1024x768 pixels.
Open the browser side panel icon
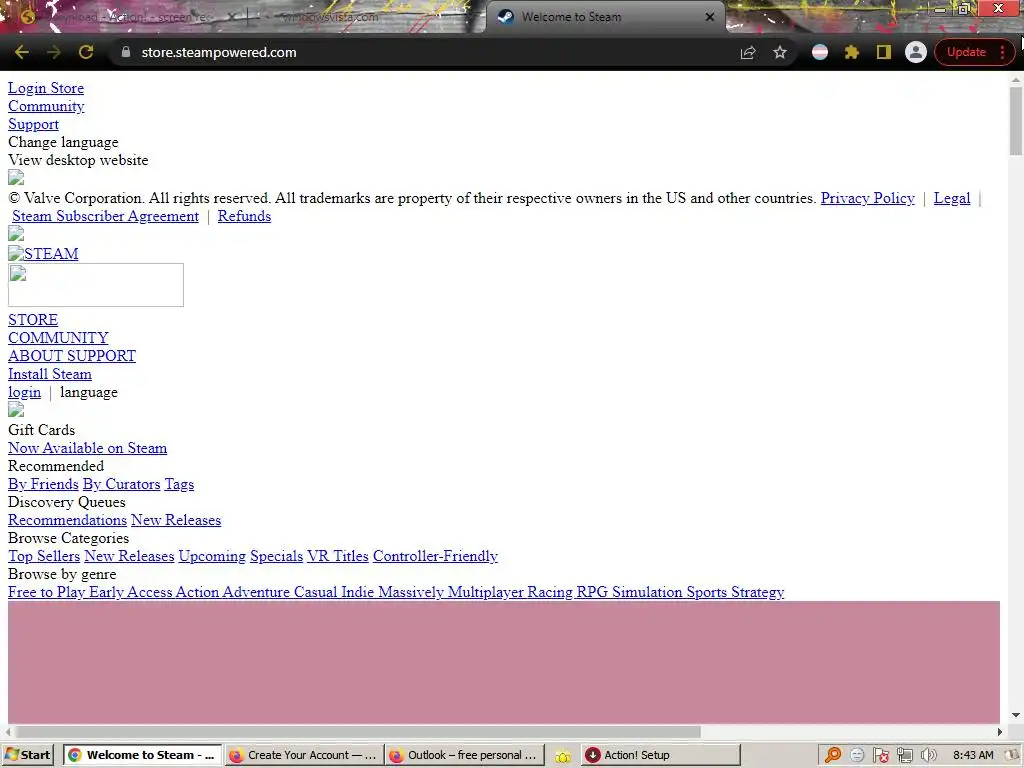tap(884, 52)
